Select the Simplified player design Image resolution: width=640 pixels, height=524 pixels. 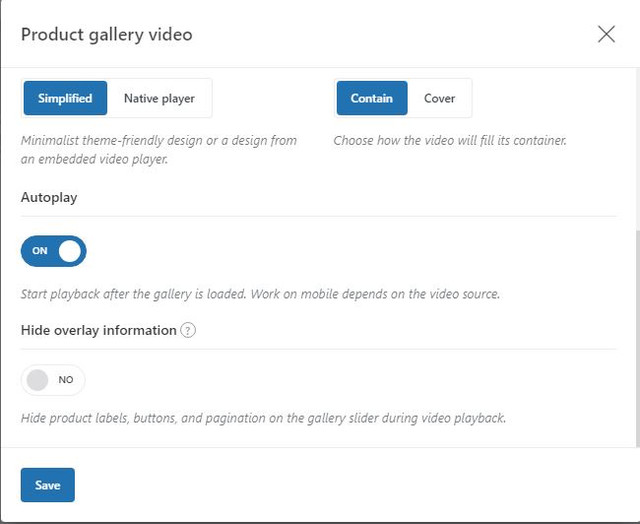[x=65, y=98]
